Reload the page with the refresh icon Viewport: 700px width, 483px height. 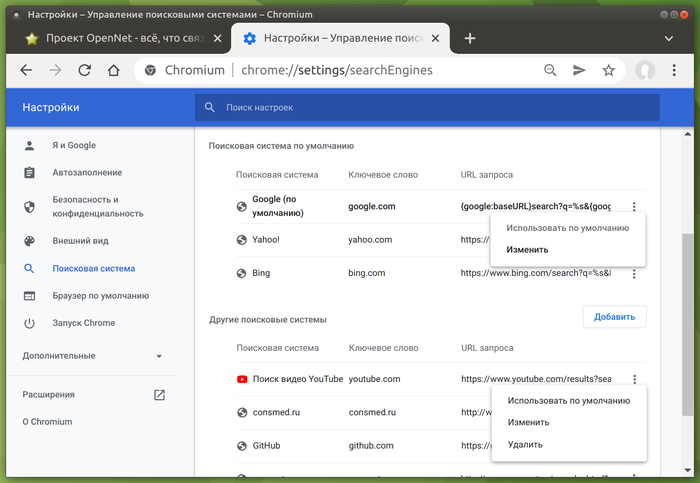pos(85,70)
